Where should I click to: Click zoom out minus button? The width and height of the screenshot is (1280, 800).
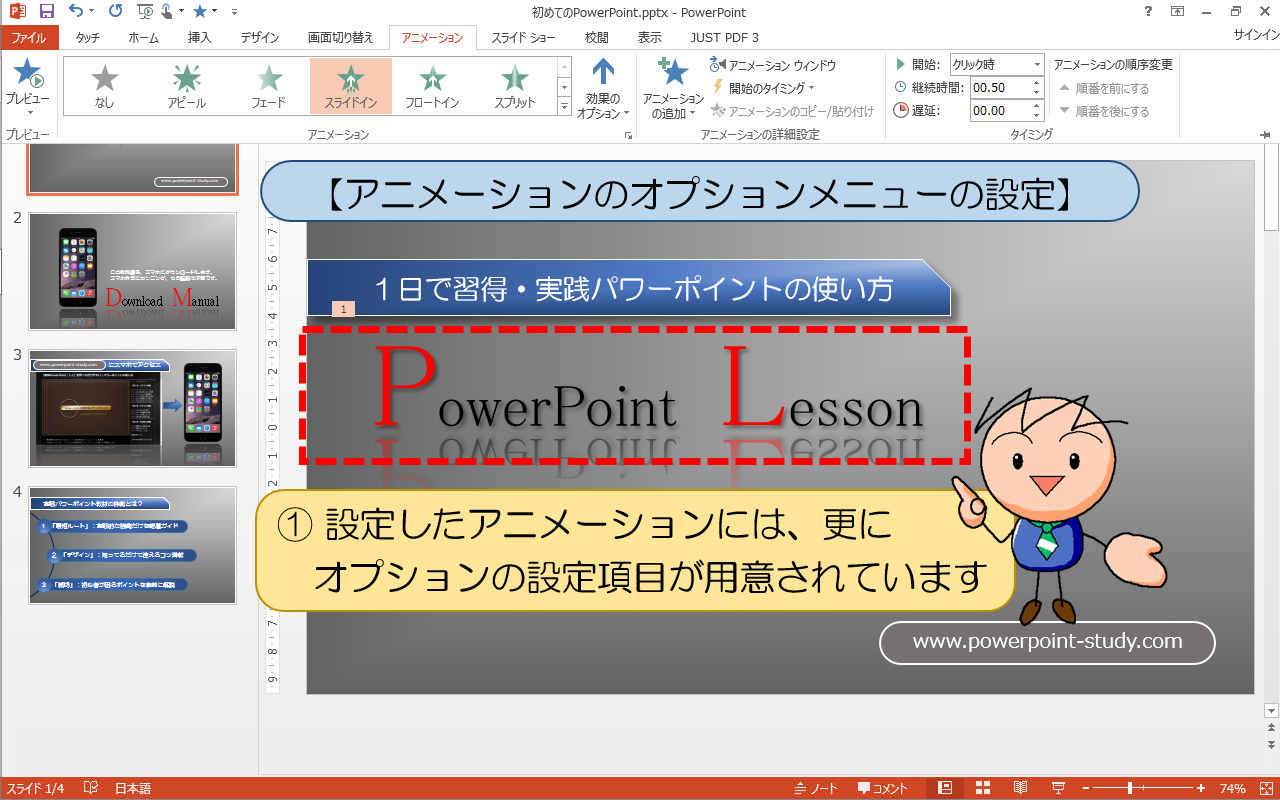[1085, 788]
